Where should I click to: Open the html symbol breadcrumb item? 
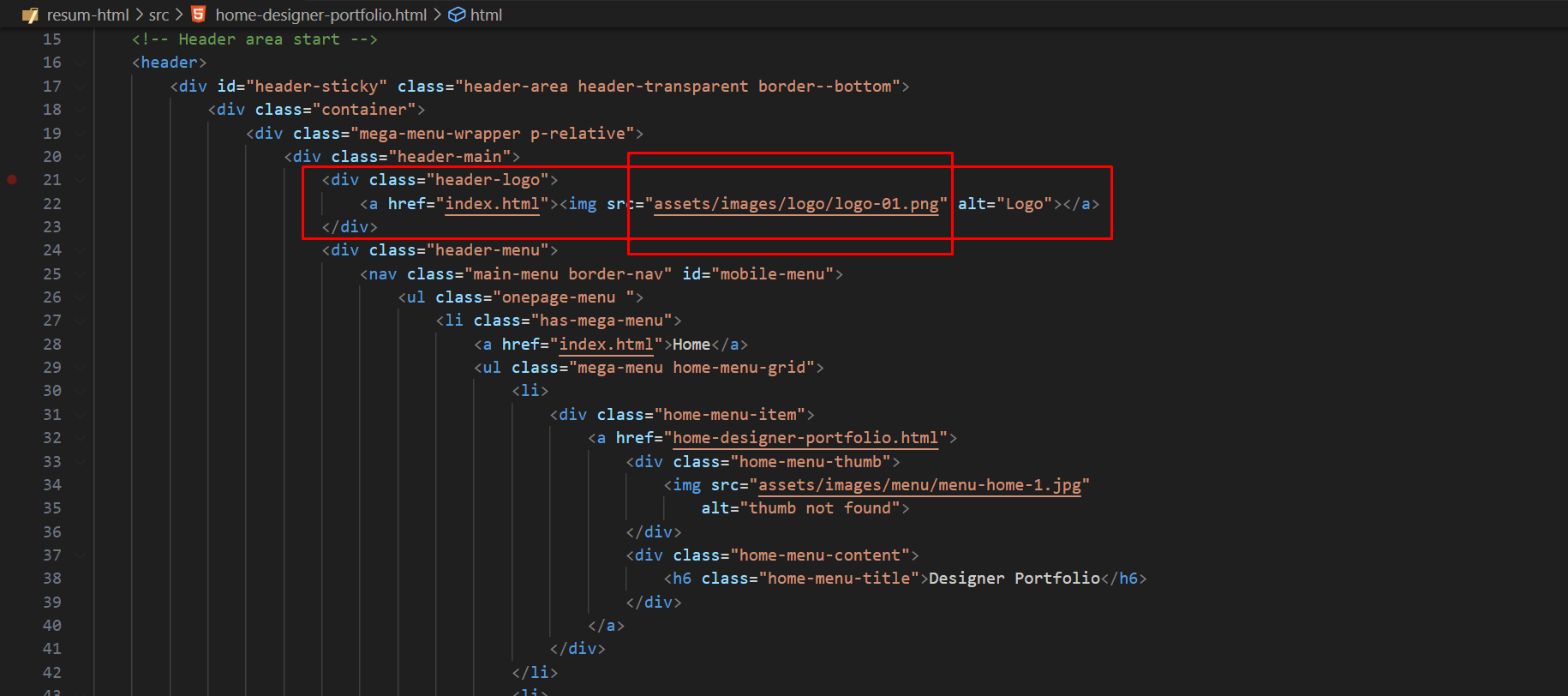pos(486,15)
